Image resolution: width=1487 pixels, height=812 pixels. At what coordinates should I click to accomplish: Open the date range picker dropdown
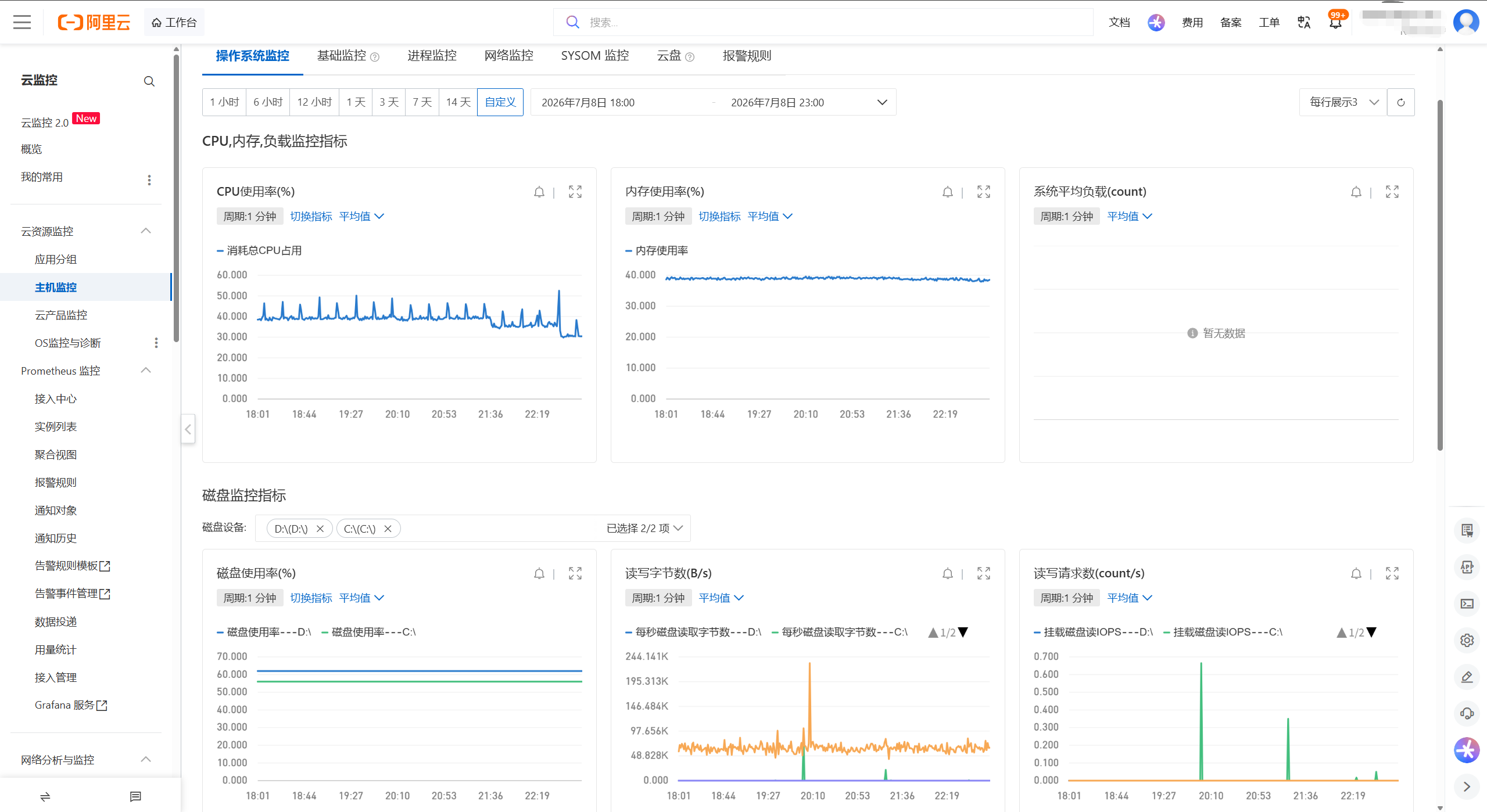point(714,102)
